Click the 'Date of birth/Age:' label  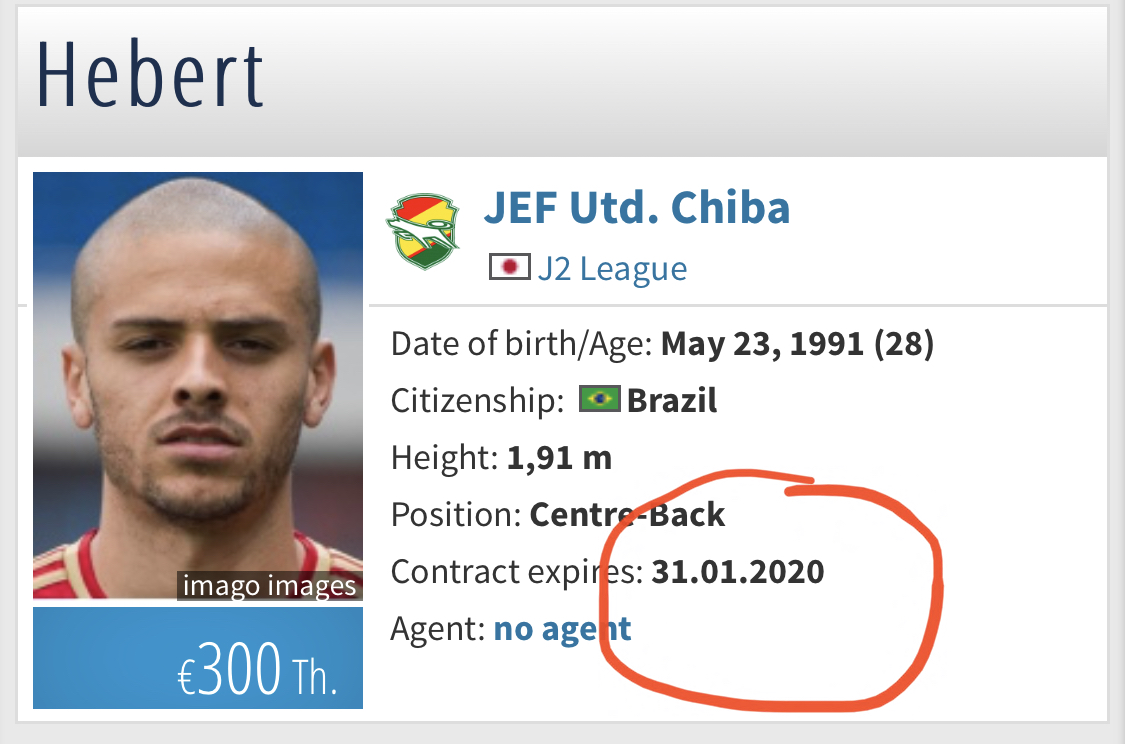click(522, 344)
